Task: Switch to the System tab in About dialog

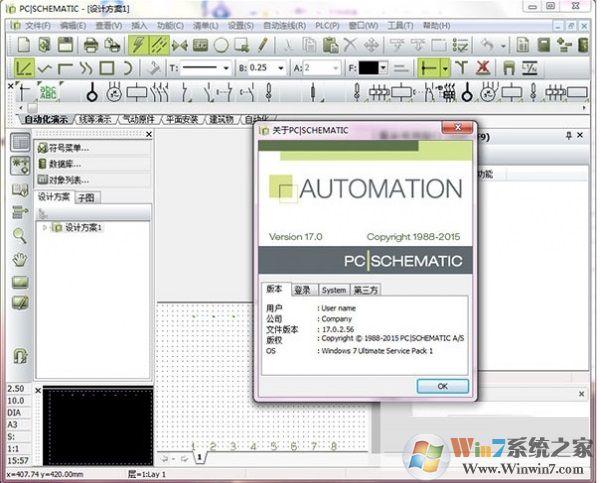Action: (x=334, y=290)
